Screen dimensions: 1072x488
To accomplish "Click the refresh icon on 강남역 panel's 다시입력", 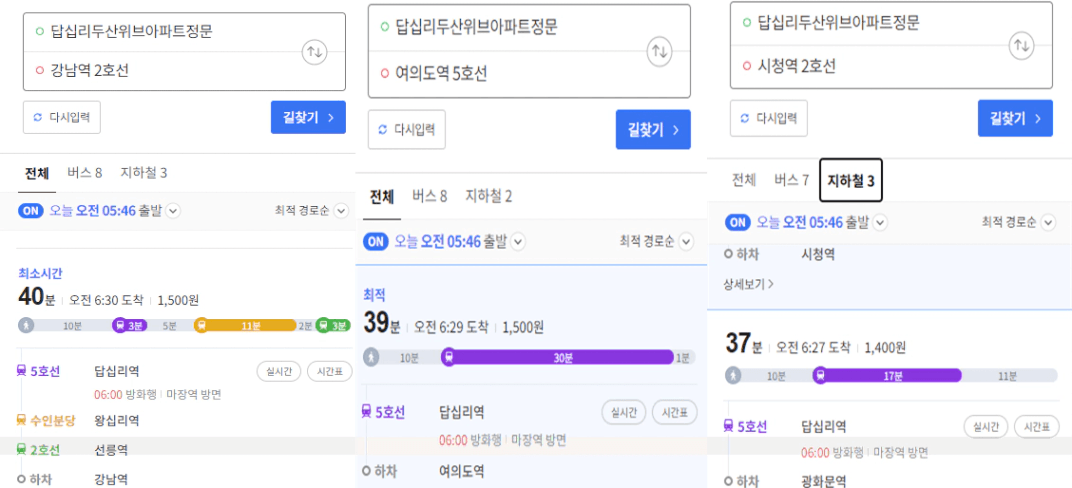I will [x=38, y=118].
